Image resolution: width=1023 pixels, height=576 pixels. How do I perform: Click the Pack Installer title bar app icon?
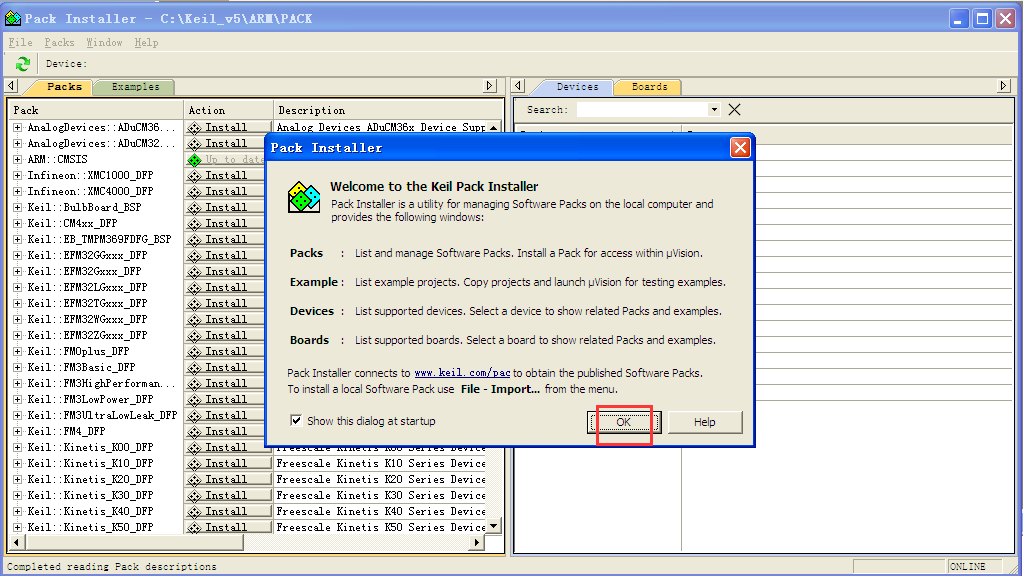[12, 18]
